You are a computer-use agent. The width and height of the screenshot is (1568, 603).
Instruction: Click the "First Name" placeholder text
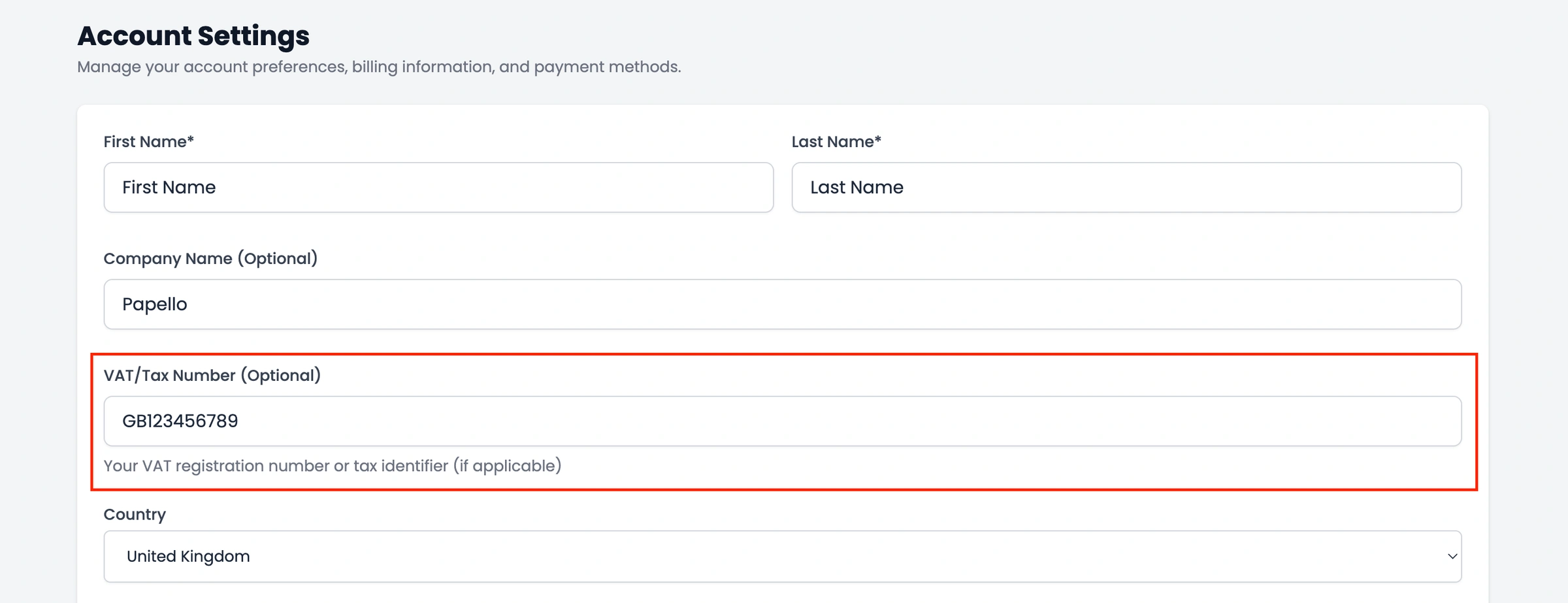pyautogui.click(x=169, y=187)
